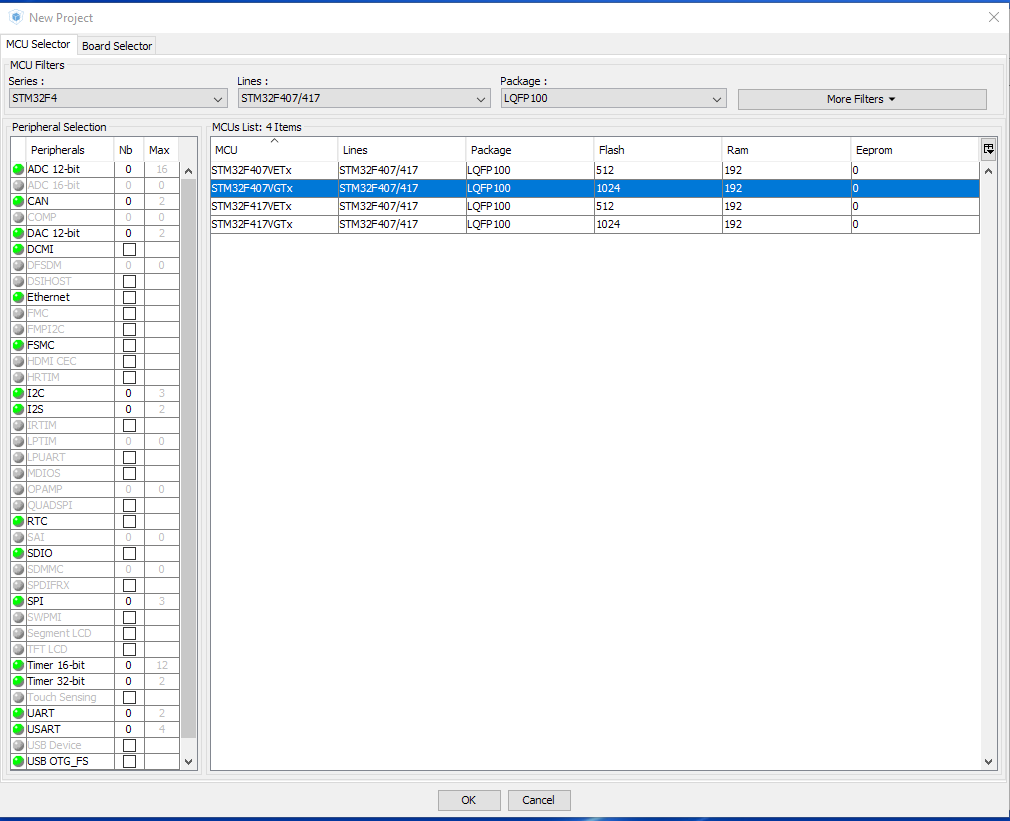Click the green indicator for DCMI
The width and height of the screenshot is (1010, 821).
(x=19, y=249)
